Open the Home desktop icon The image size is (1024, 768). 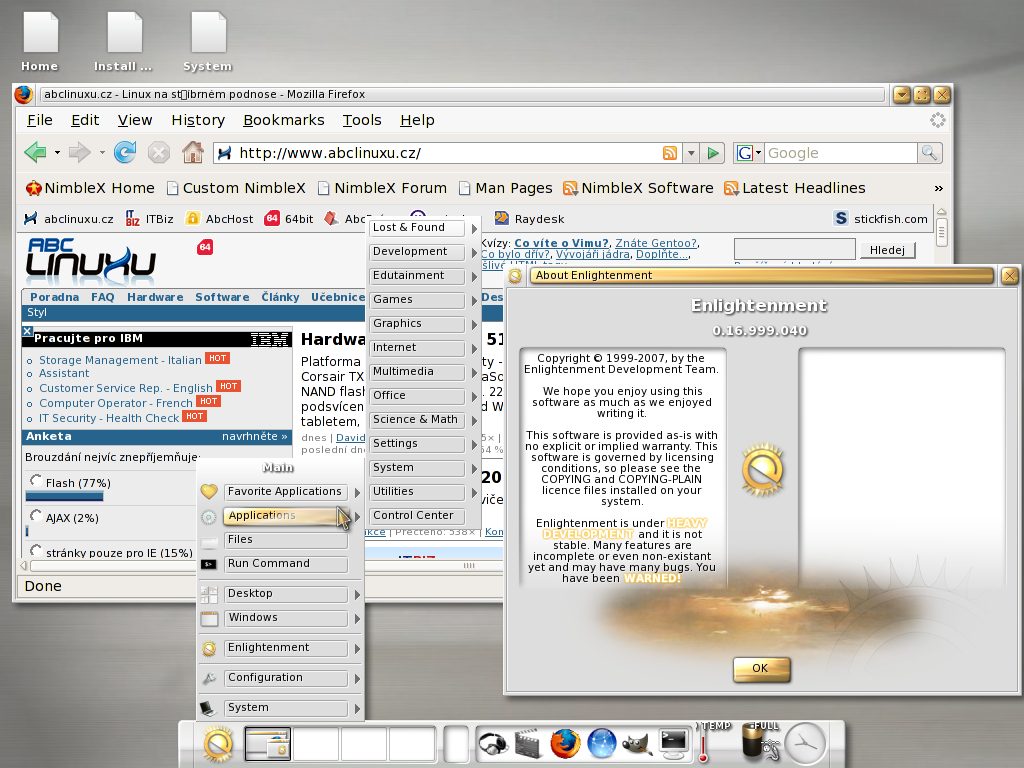click(40, 41)
